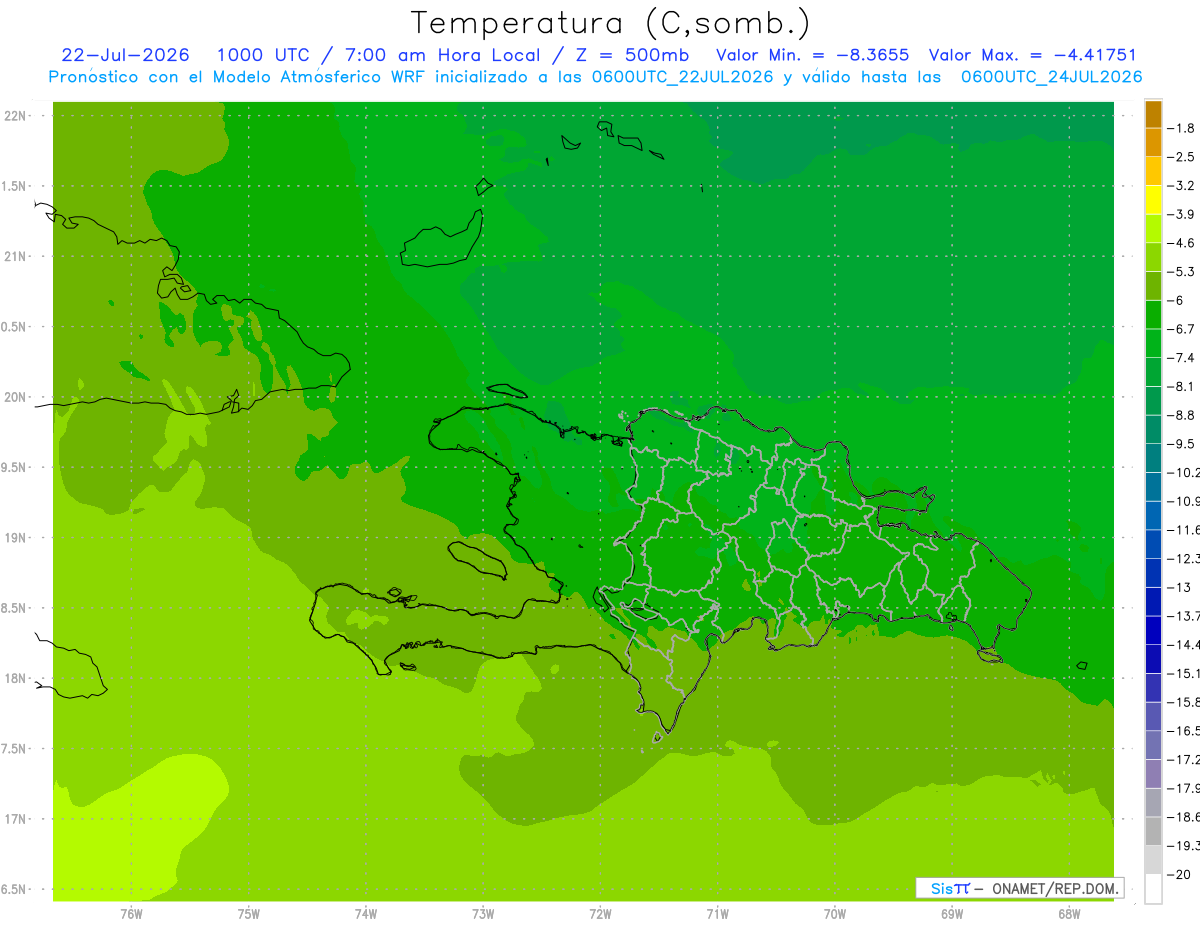Pick the teal swatch between -9.5 and -10.2
The image size is (1200, 927).
pos(1153,458)
